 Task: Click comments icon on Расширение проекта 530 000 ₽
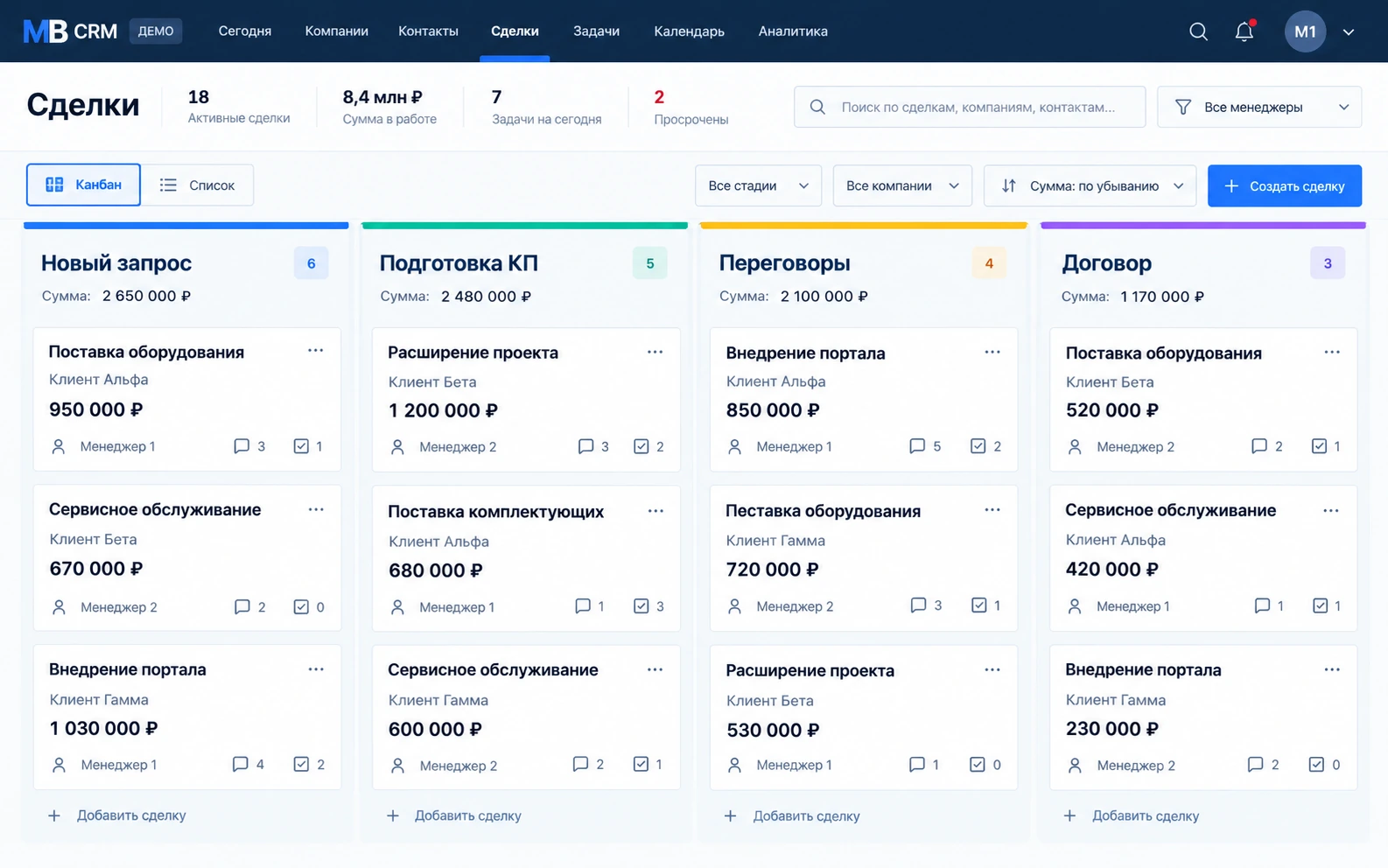[917, 764]
